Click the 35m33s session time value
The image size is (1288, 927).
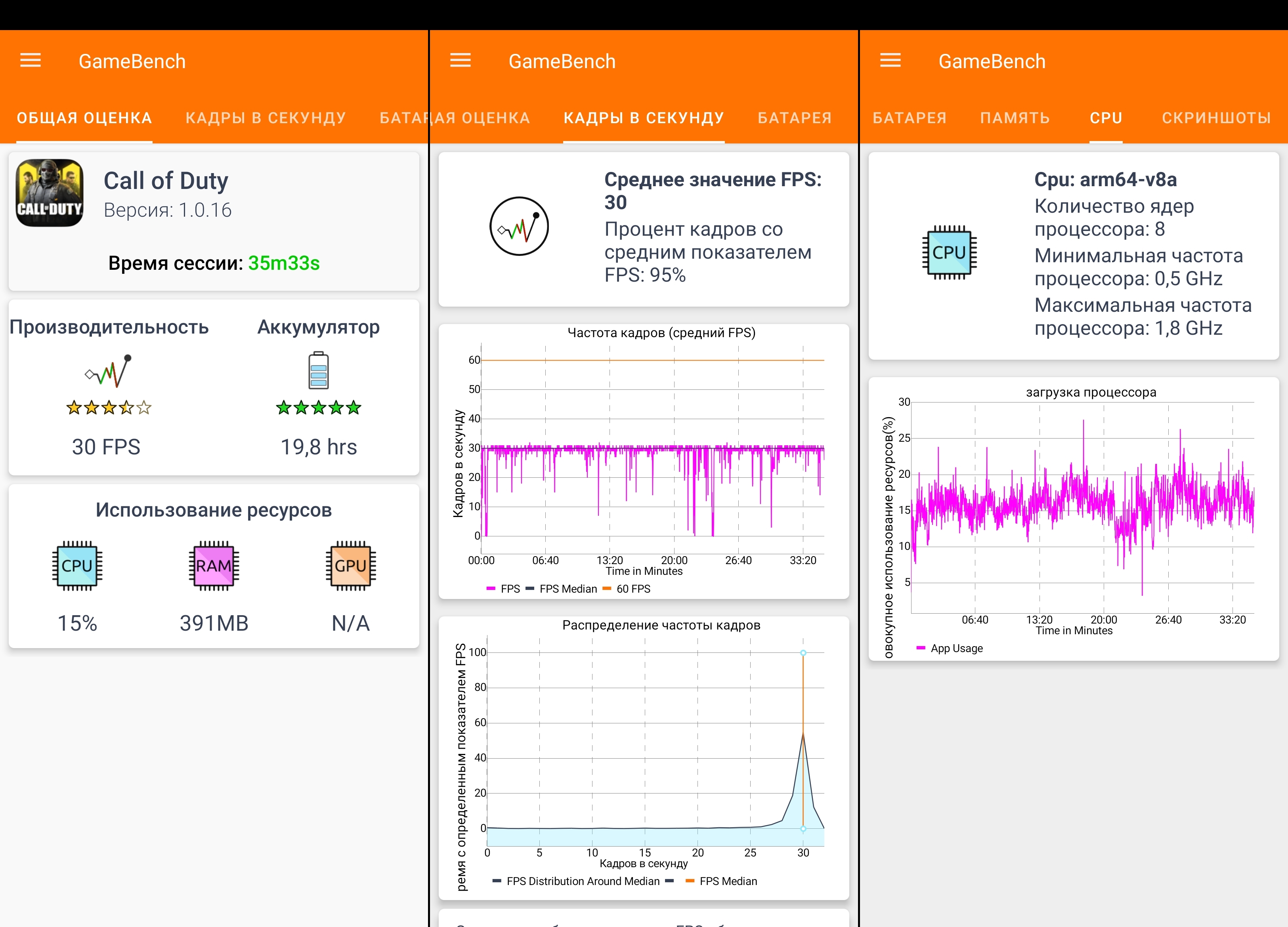point(284,263)
